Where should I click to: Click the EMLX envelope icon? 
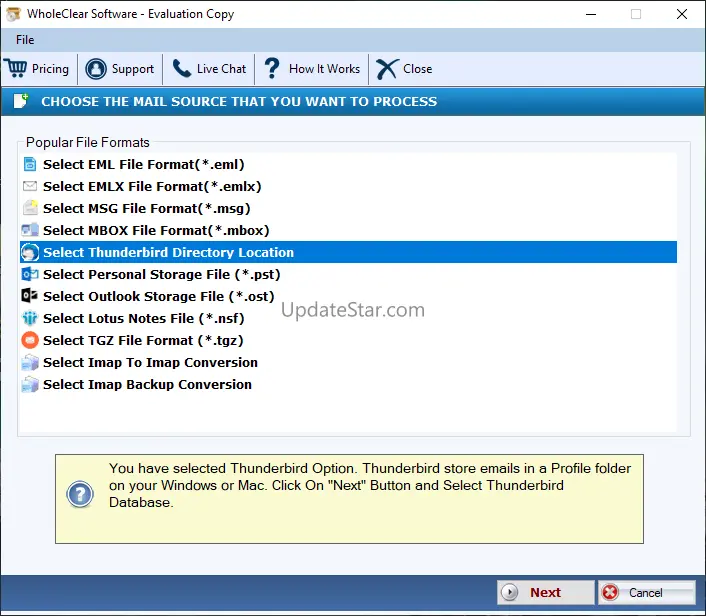(x=30, y=186)
